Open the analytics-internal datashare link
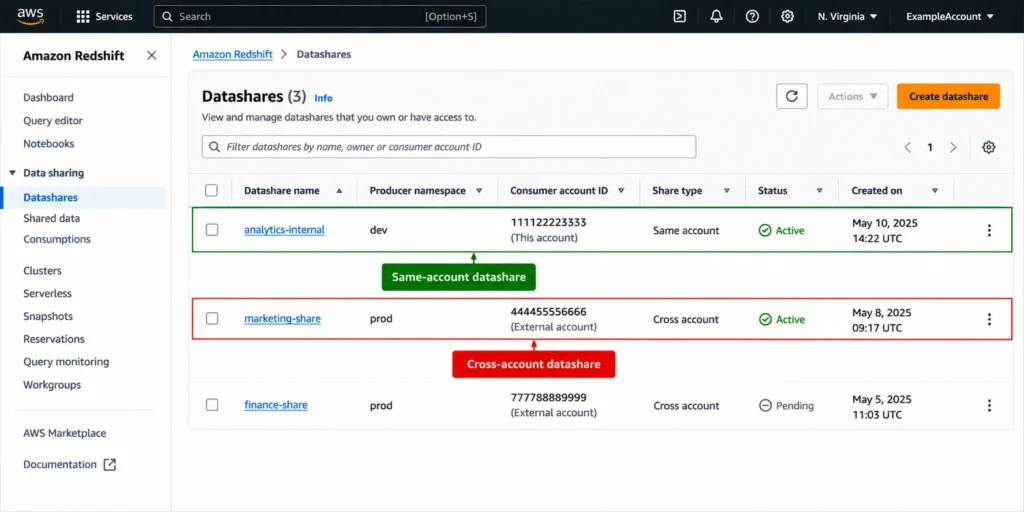The width and height of the screenshot is (1024, 512). click(284, 230)
